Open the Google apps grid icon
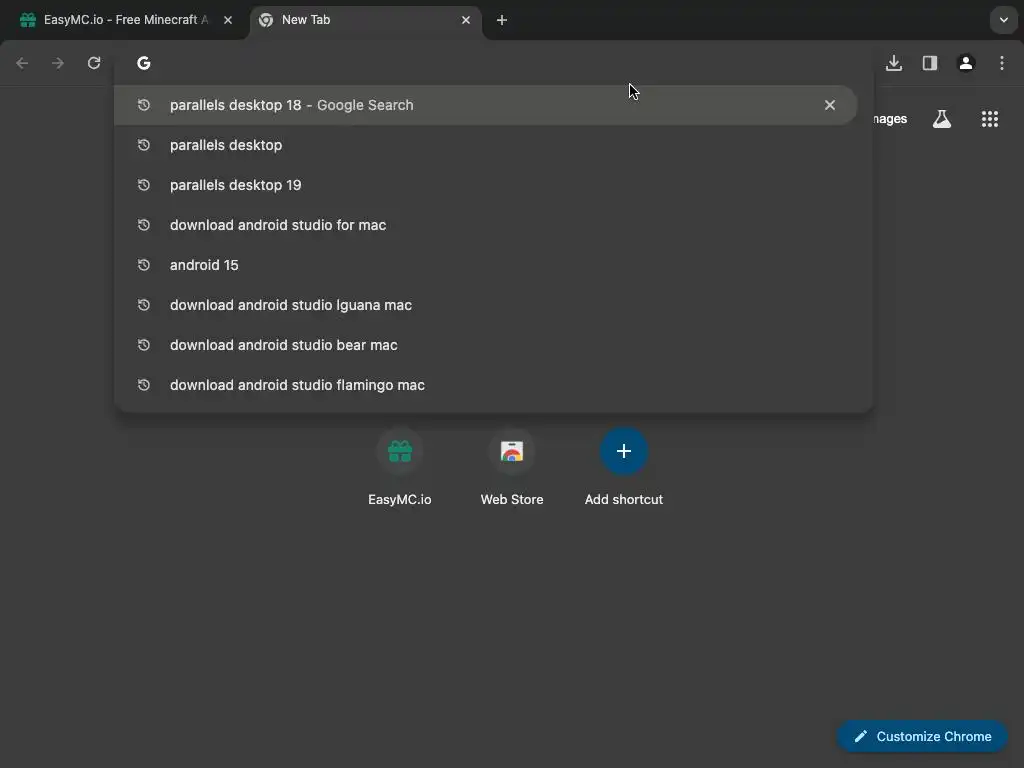1024x768 pixels. point(990,119)
